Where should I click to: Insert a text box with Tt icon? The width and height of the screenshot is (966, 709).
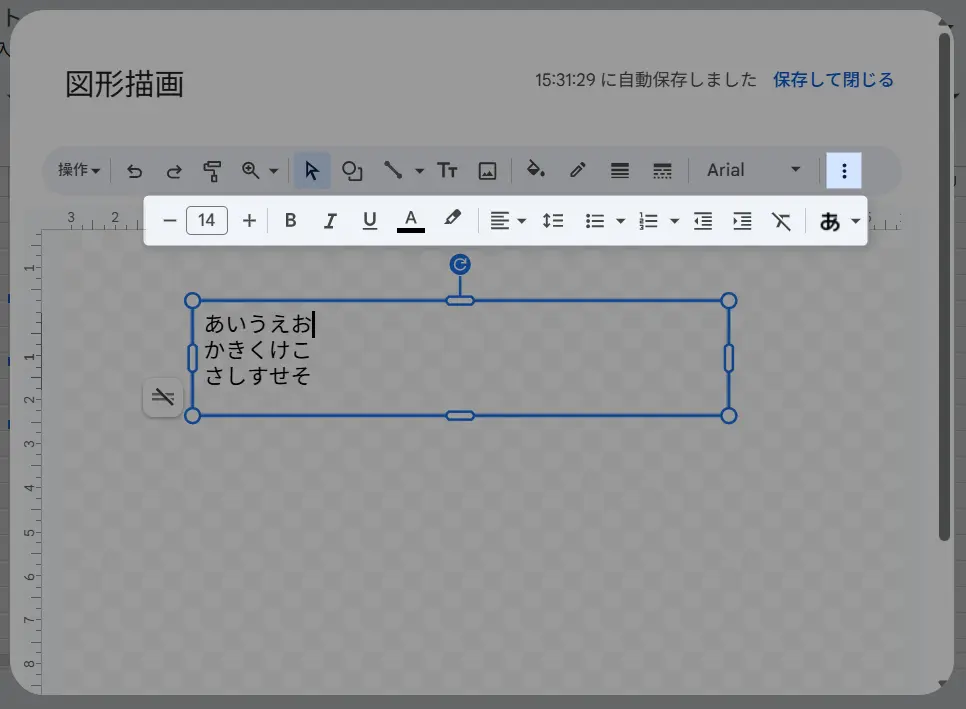(448, 171)
